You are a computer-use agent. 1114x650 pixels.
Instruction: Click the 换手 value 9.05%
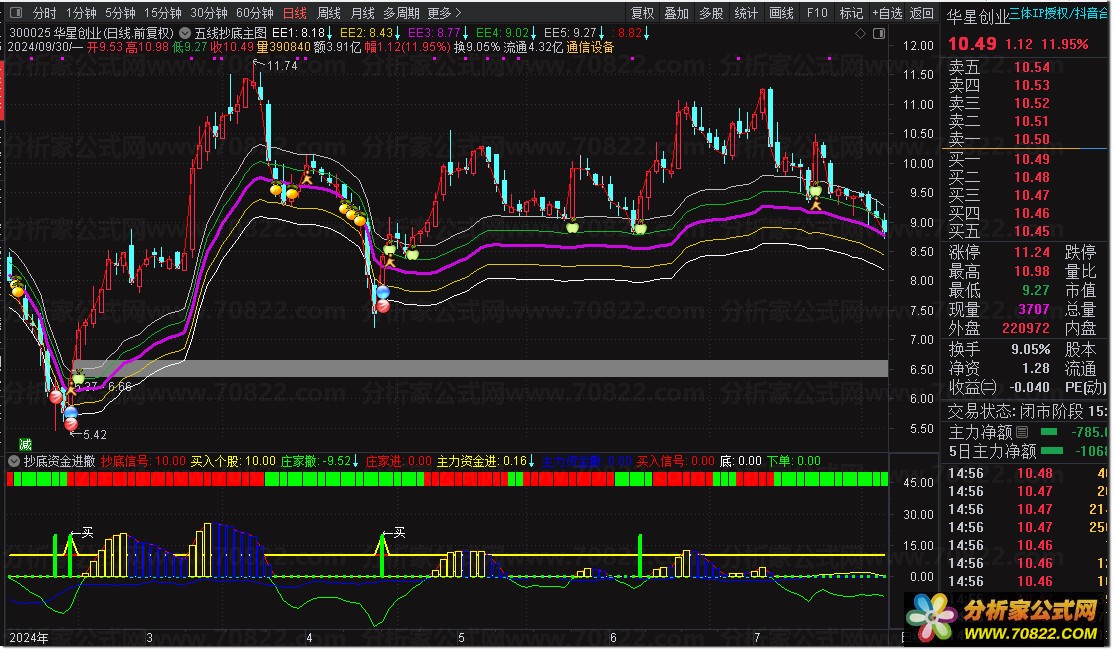[x=1031, y=350]
